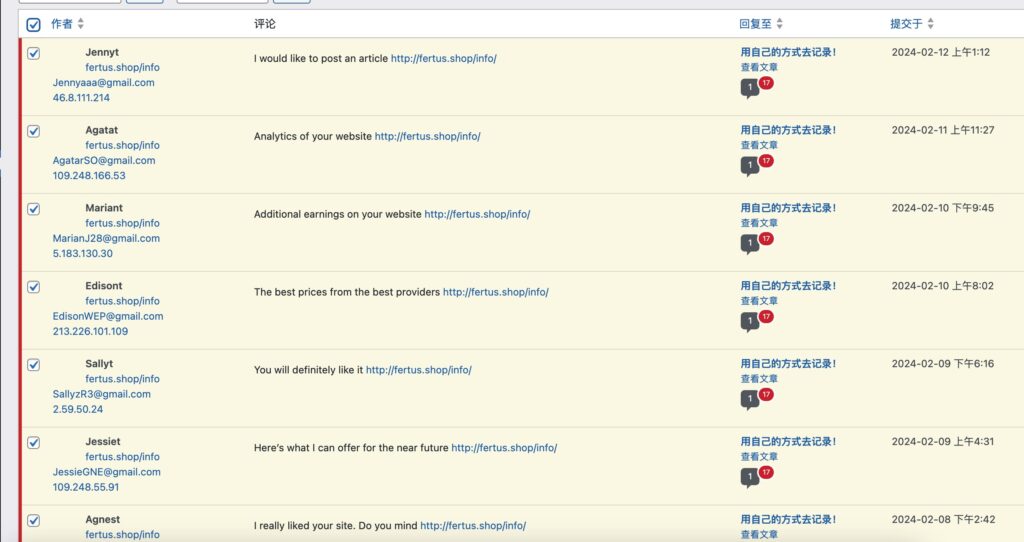Image resolution: width=1024 pixels, height=542 pixels.
Task: Click email AgatarSO@gmail.com
Action: point(104,160)
